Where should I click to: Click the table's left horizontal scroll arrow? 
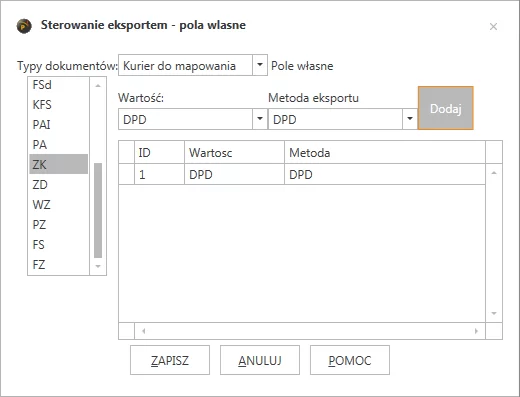click(143, 331)
